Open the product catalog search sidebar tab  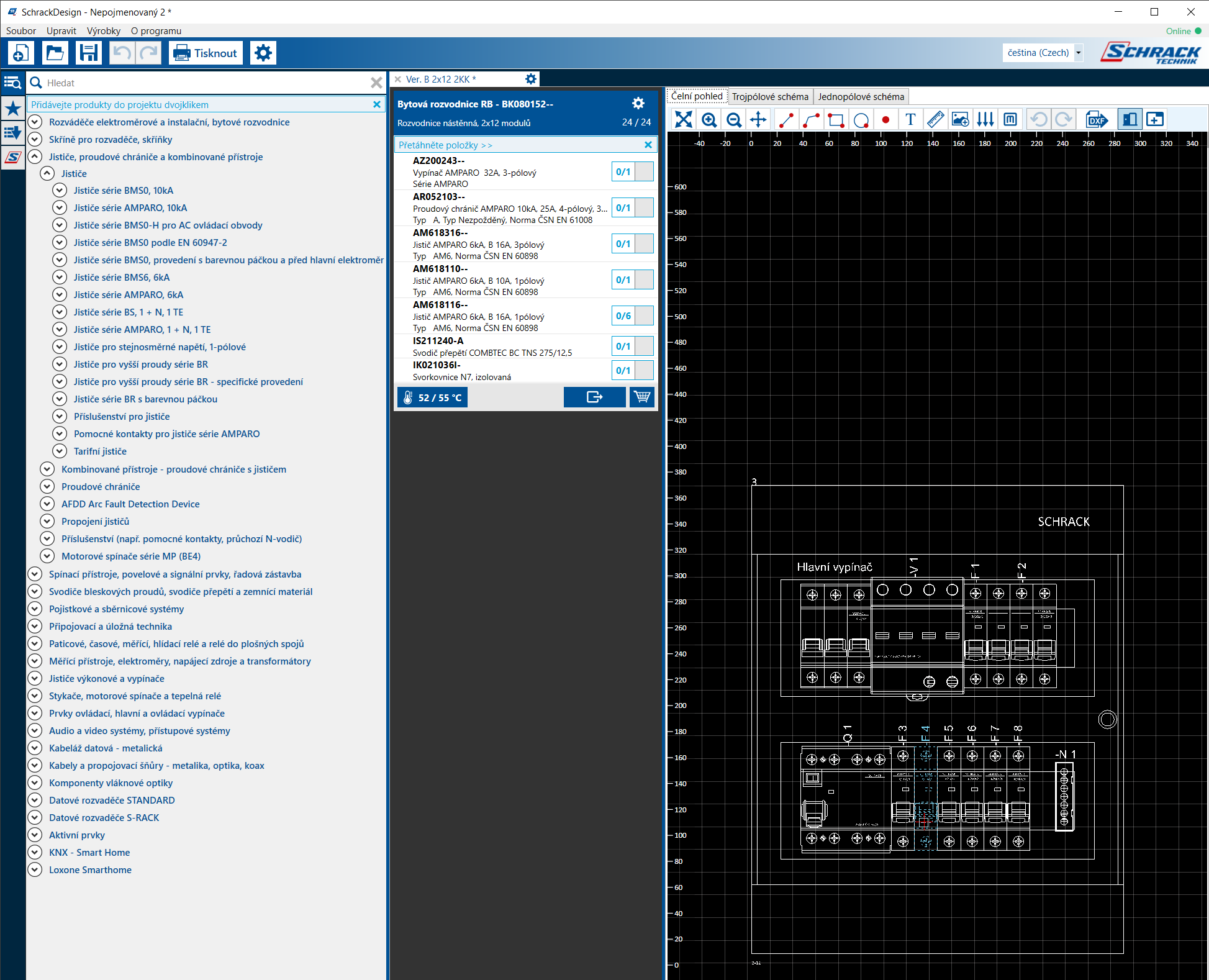coord(13,83)
